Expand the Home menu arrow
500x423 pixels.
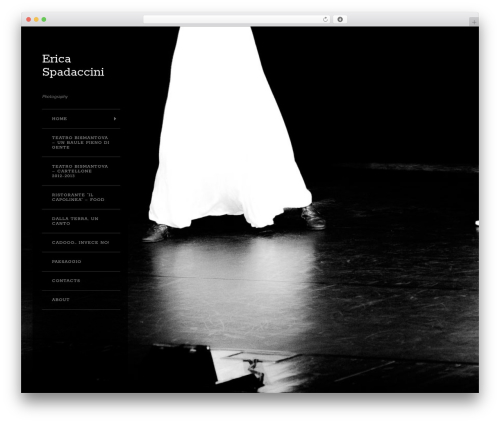pyautogui.click(x=115, y=119)
